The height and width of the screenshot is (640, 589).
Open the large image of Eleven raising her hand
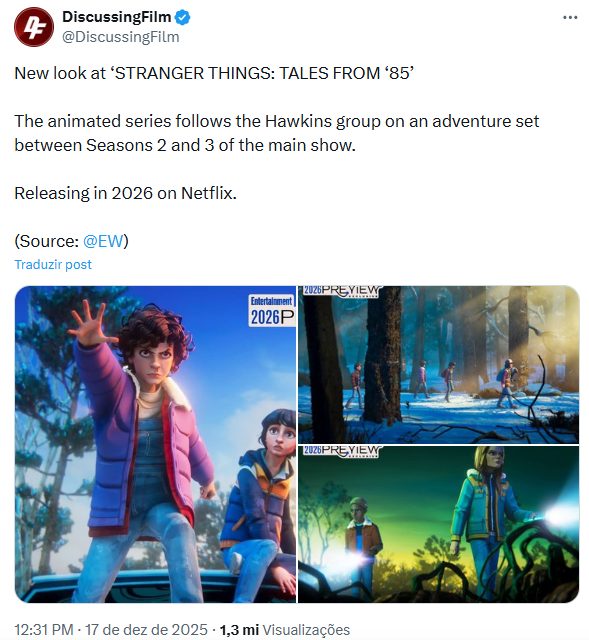(155, 444)
